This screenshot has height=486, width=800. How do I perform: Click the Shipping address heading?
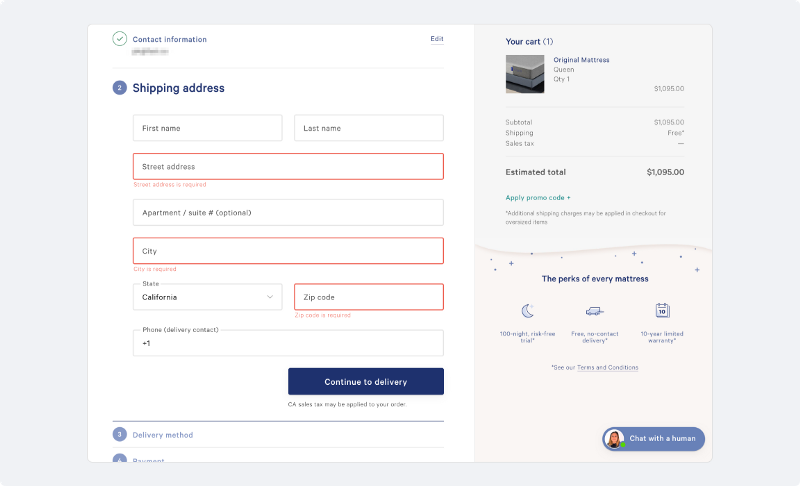click(x=179, y=88)
